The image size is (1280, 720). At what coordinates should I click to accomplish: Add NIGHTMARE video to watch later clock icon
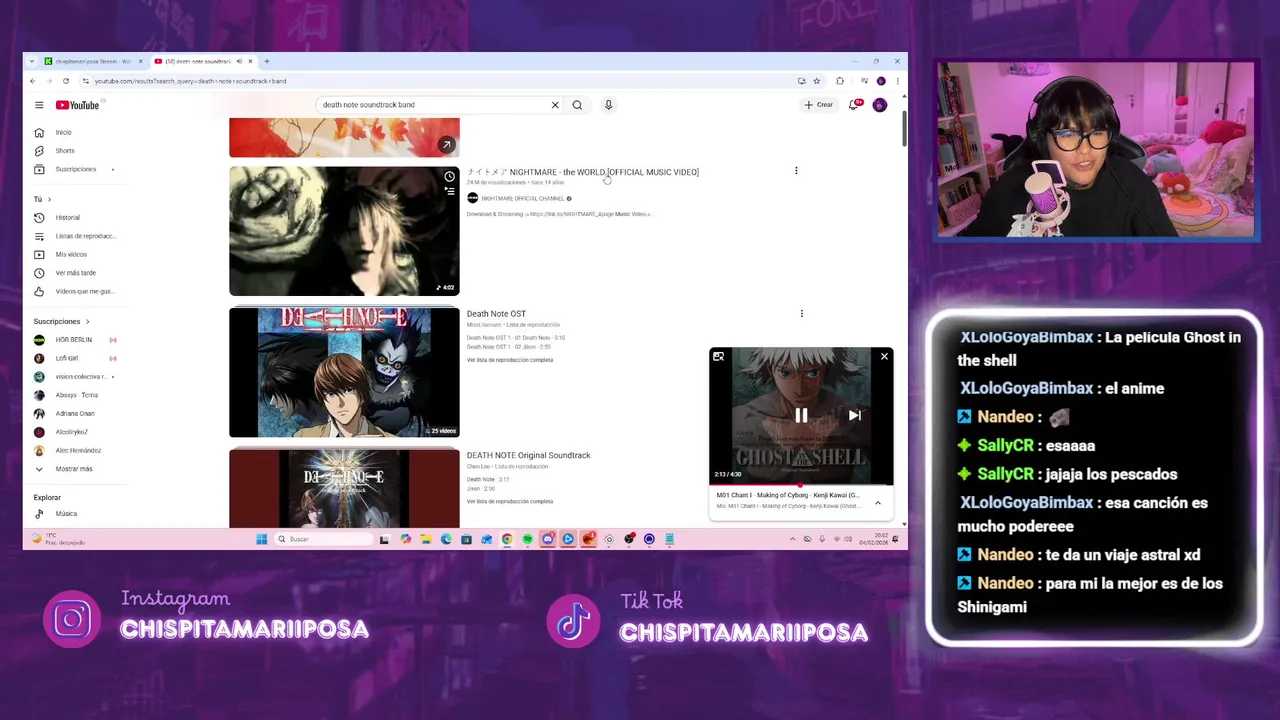coord(449,177)
